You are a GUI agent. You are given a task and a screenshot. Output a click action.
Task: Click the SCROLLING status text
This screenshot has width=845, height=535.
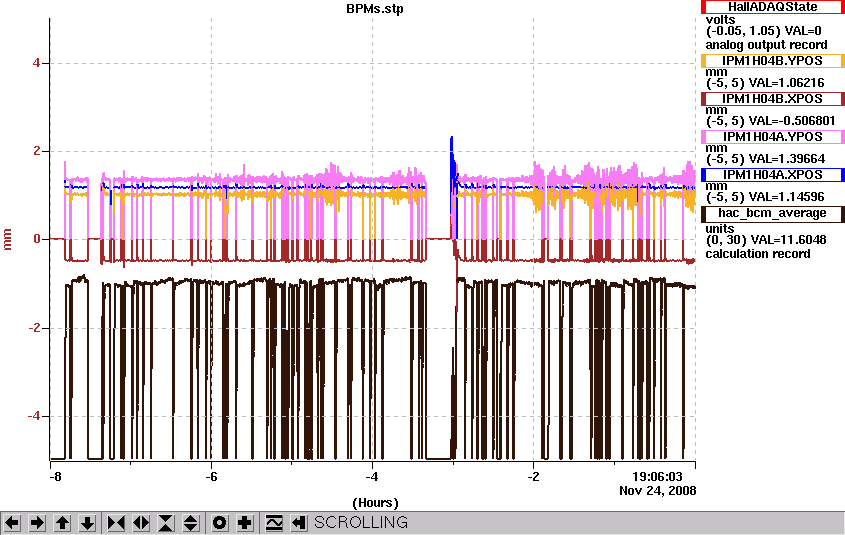pyautogui.click(x=361, y=523)
